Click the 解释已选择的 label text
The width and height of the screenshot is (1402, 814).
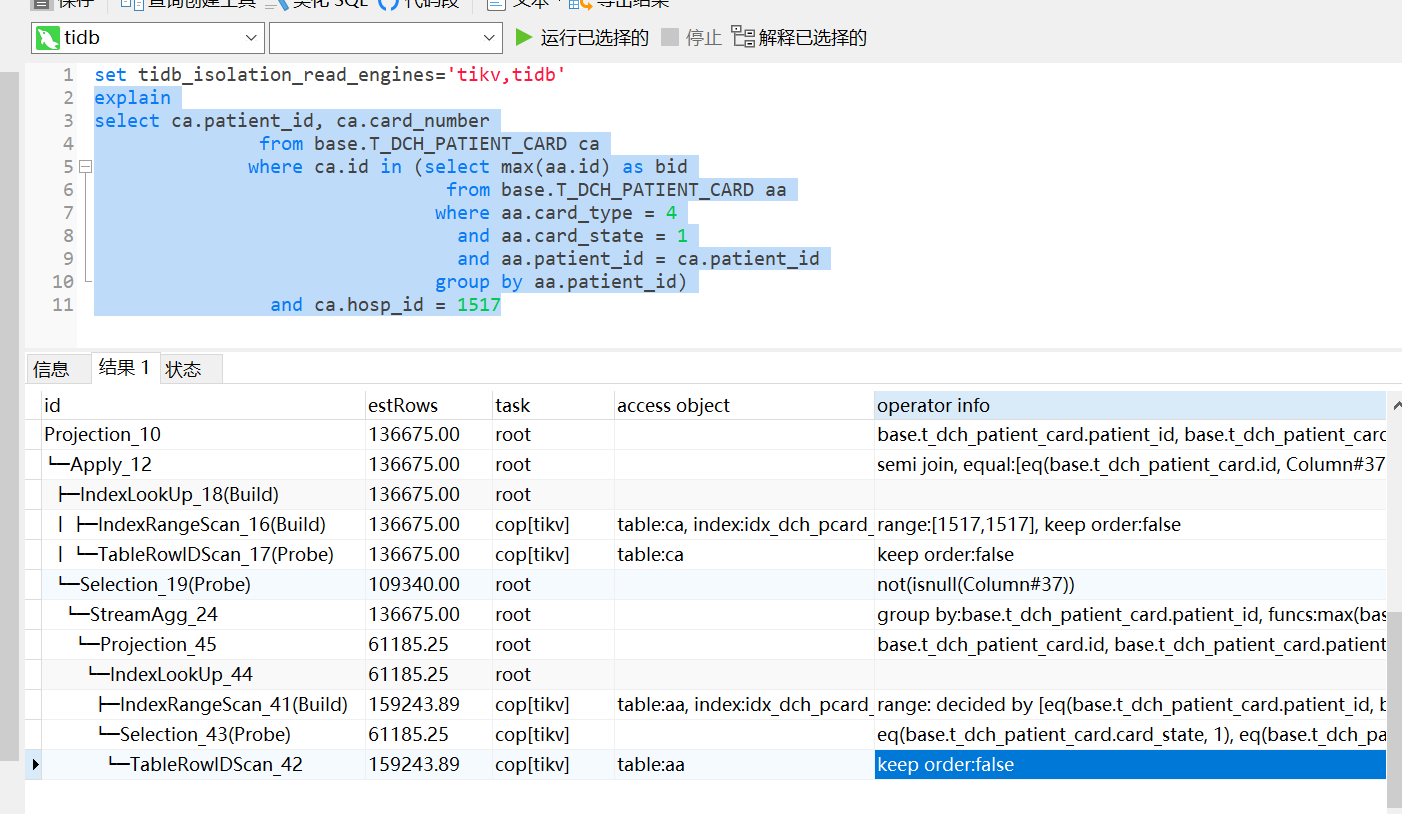click(812, 38)
